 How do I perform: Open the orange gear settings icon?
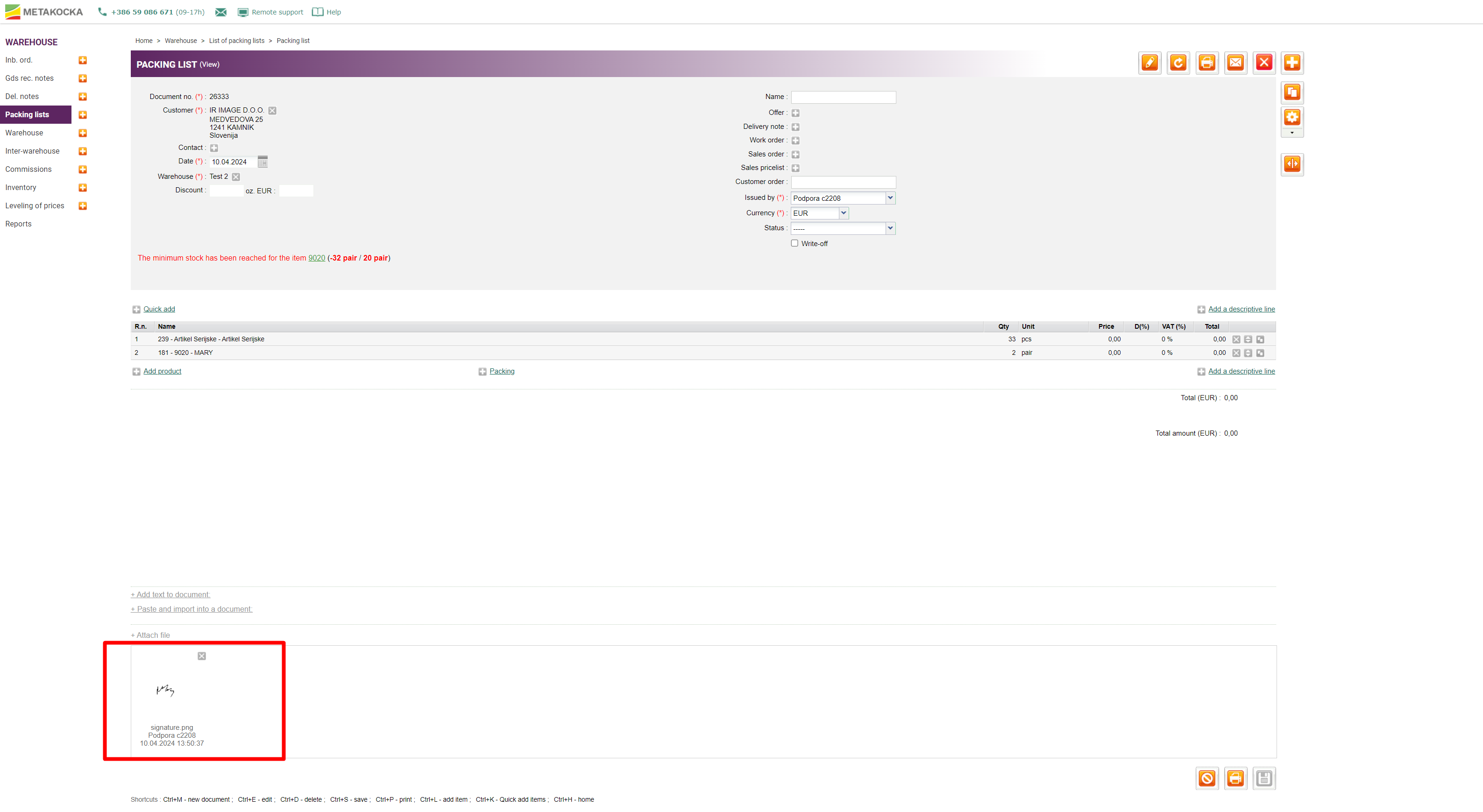pyautogui.click(x=1292, y=117)
